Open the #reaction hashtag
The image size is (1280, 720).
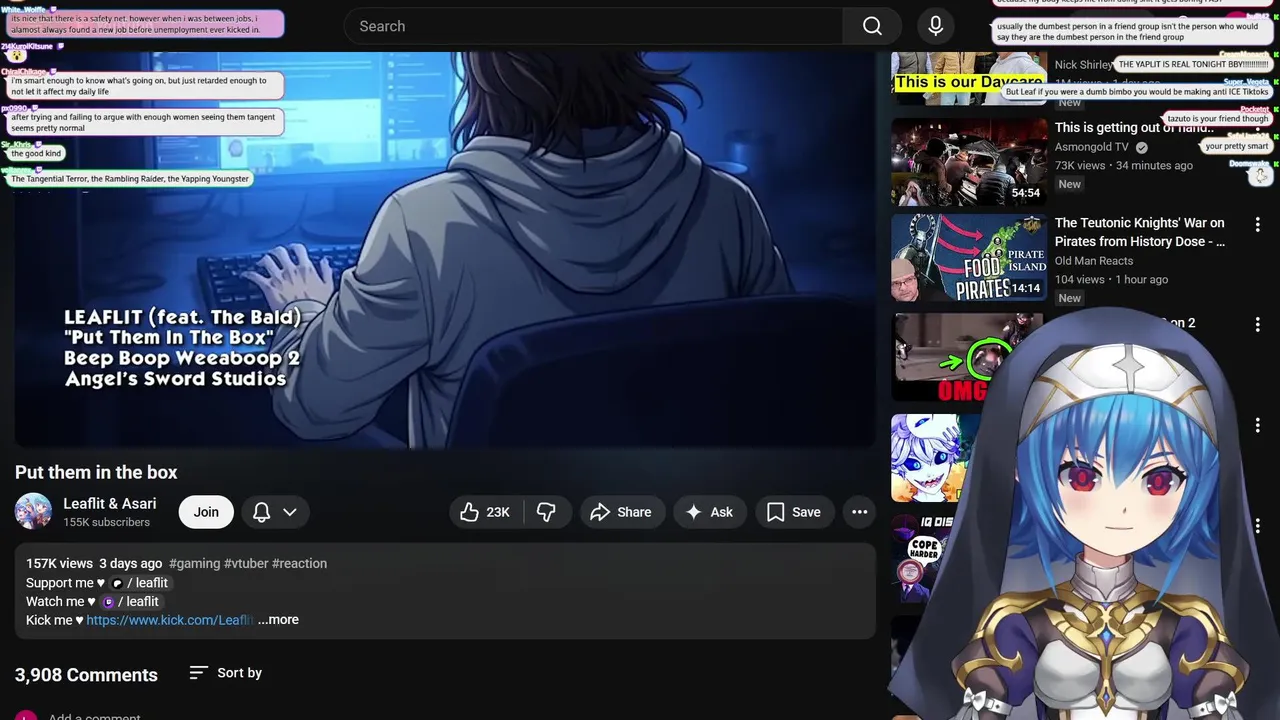coord(299,563)
